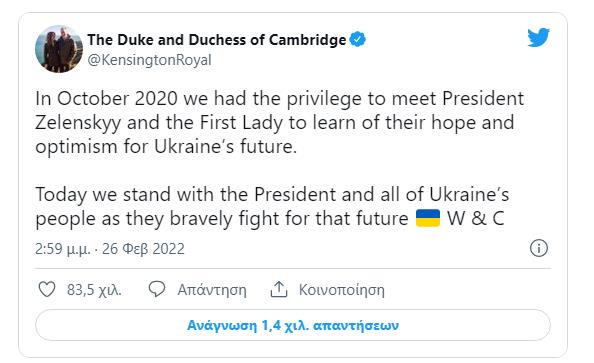Click the Twitter bird logo
Screen dimensions: 594x363
538,37
